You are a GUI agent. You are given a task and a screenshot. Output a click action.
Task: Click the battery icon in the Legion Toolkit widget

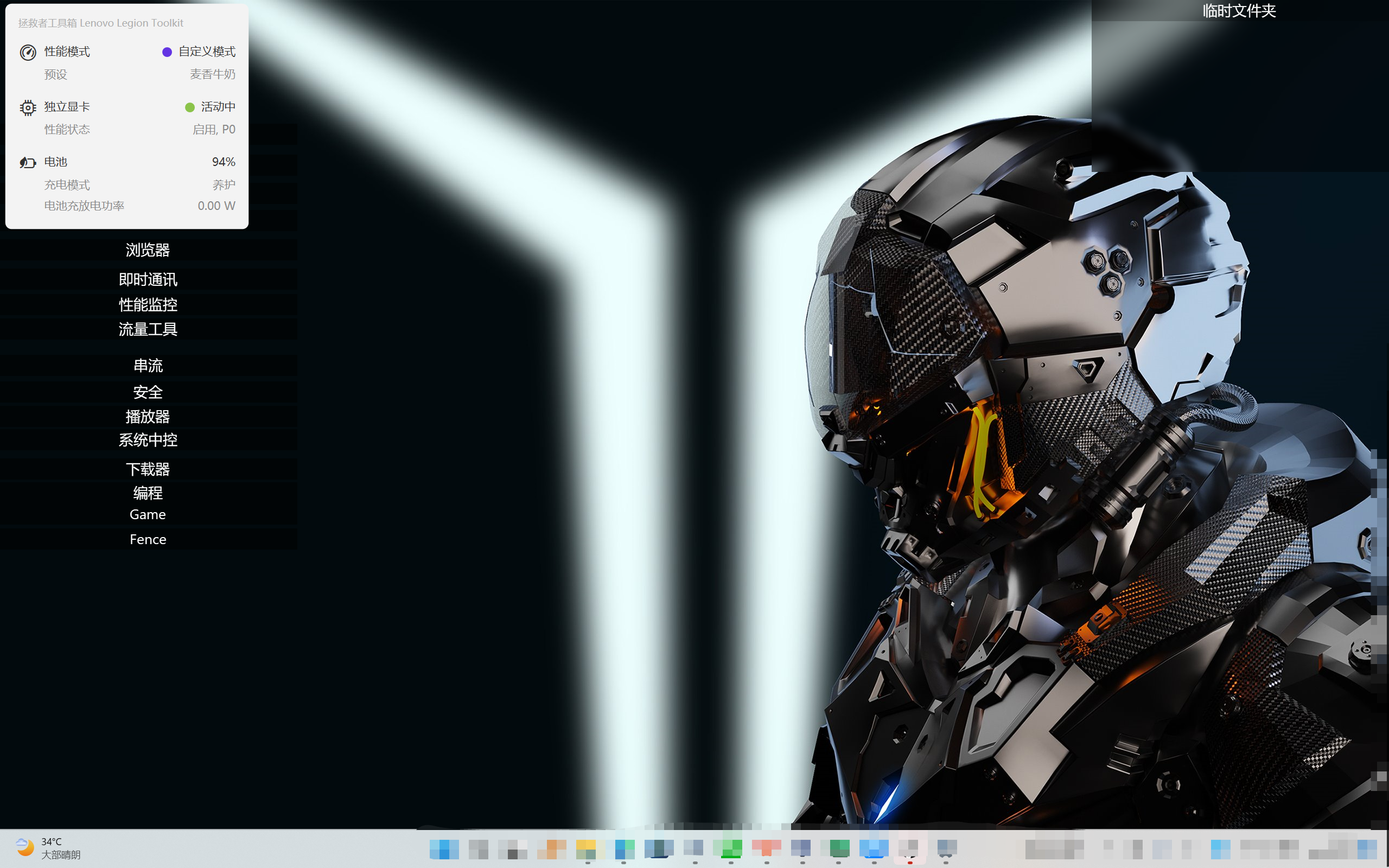(27, 162)
